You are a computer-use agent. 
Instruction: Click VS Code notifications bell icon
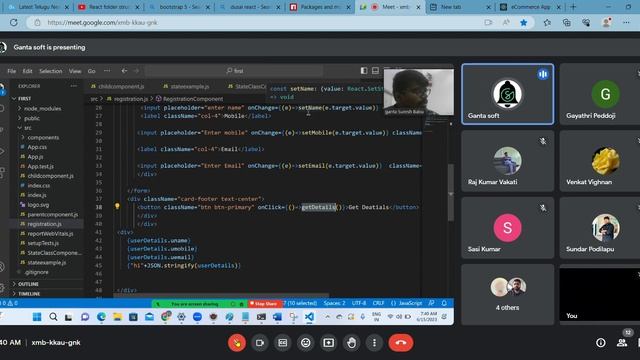[444, 303]
